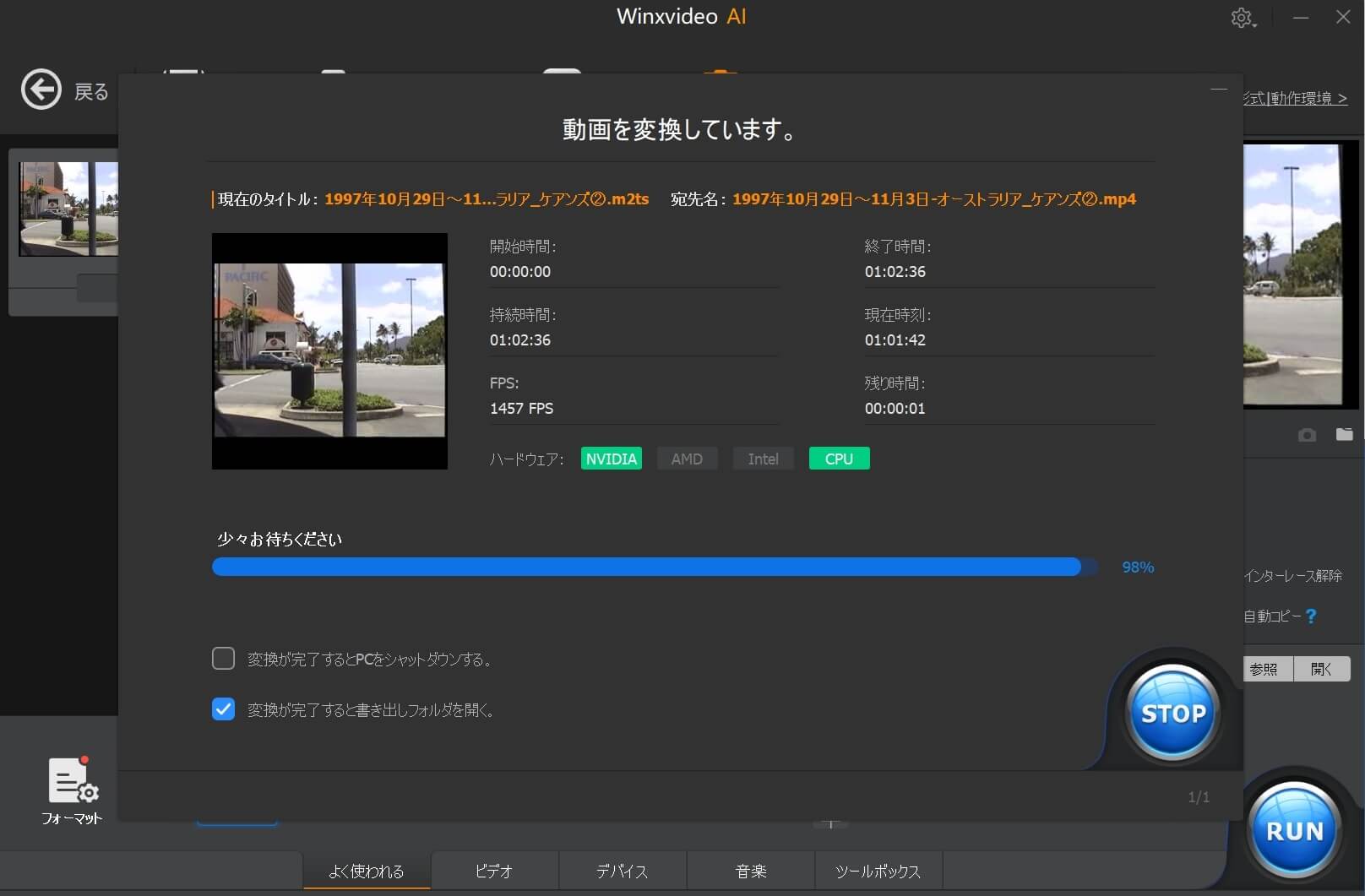Open the フォーマット format settings icon
This screenshot has width=1365, height=896.
(72, 790)
